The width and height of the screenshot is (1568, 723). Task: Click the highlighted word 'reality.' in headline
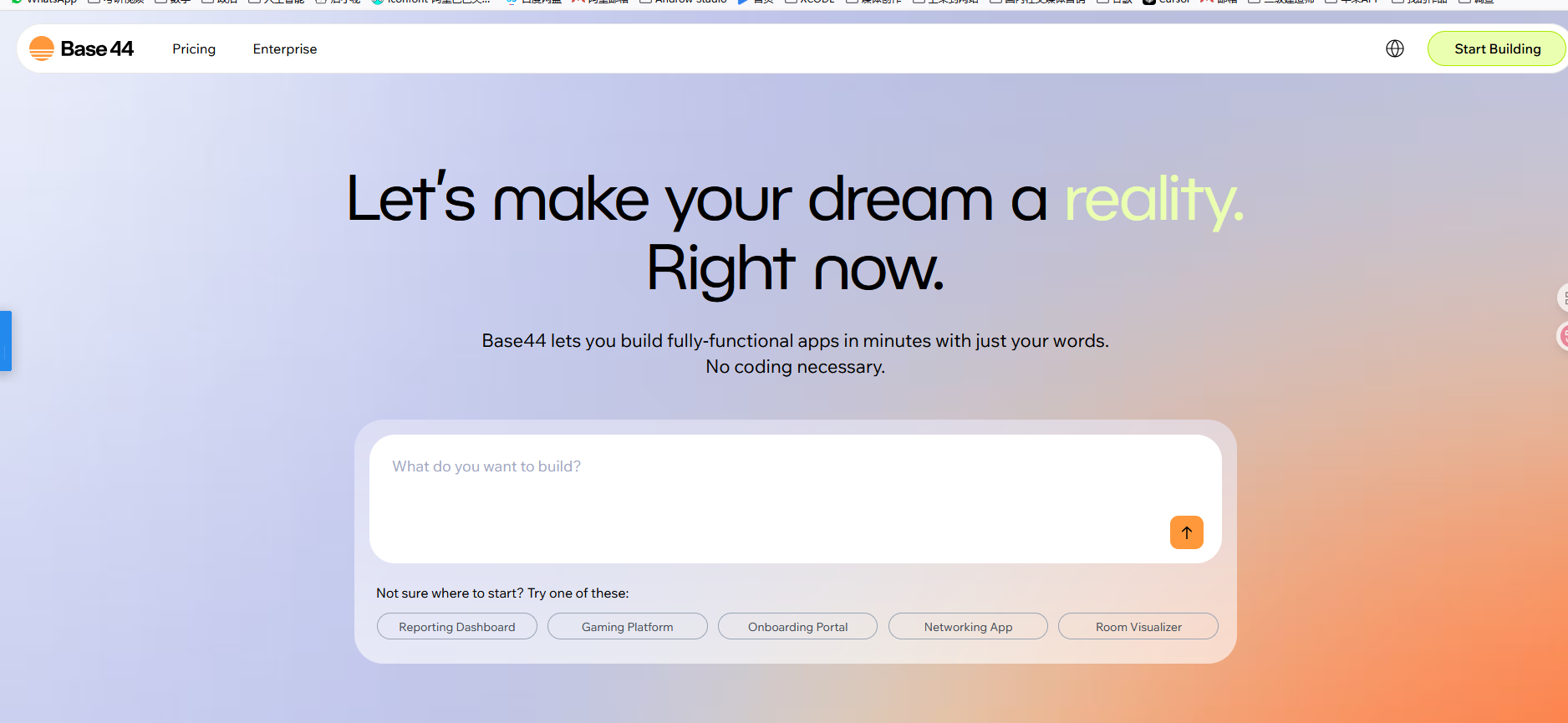pos(1154,202)
